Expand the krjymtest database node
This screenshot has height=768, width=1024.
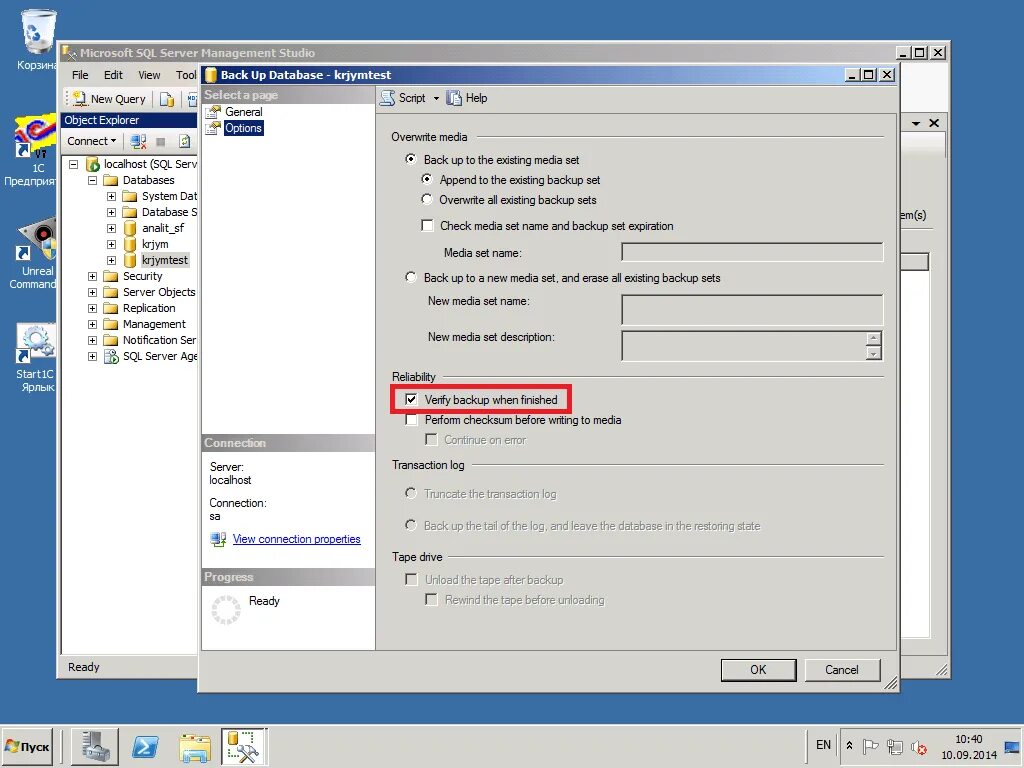(x=111, y=261)
